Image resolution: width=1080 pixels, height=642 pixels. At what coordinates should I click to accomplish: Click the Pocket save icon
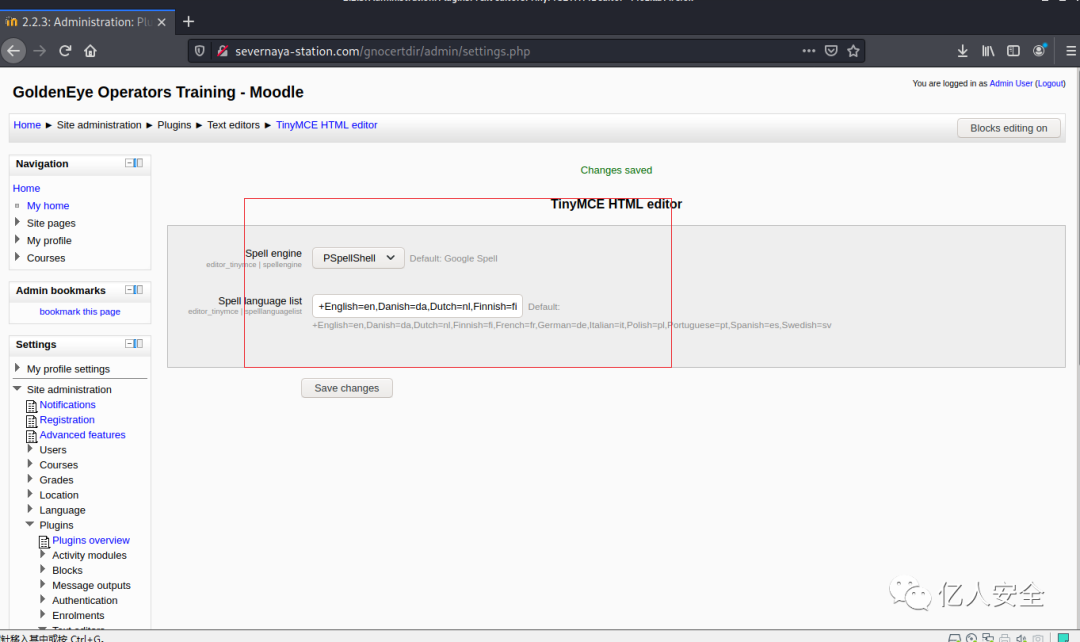pyautogui.click(x=831, y=51)
